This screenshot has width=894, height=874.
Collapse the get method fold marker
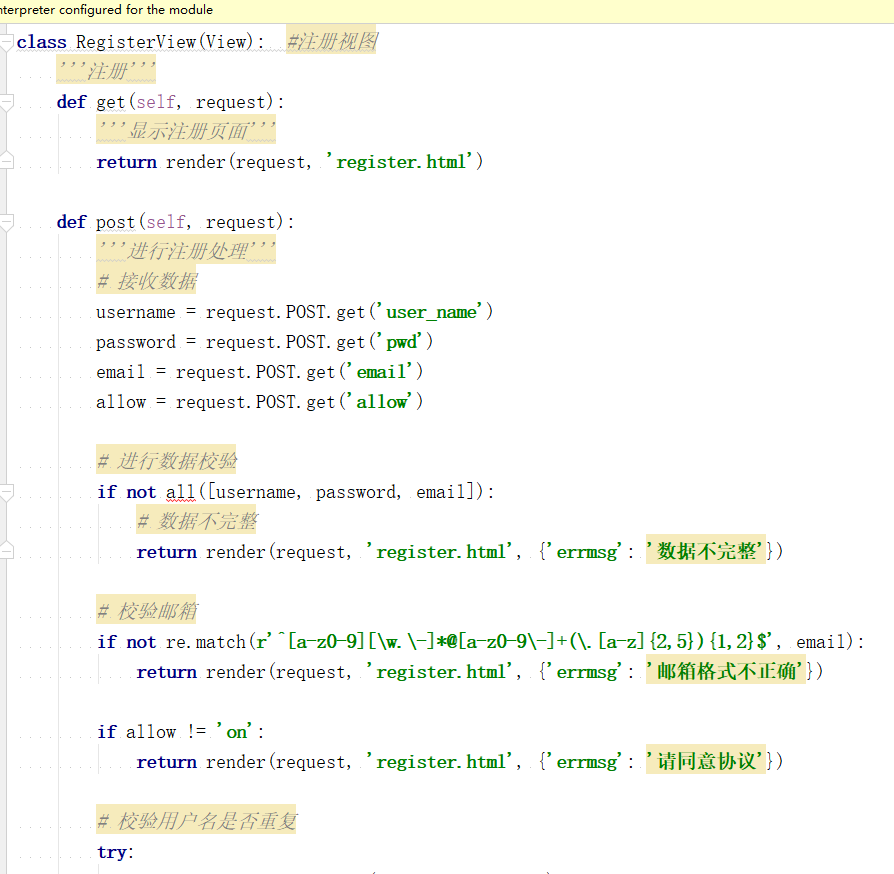click(x=7, y=102)
